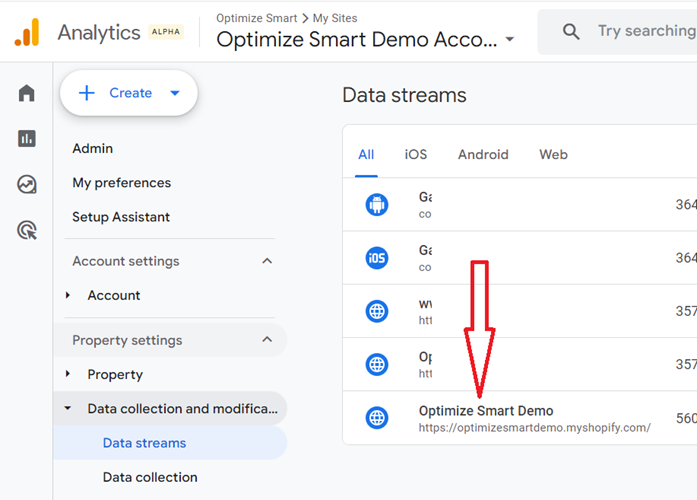Expand the Property tree item

tap(68, 374)
